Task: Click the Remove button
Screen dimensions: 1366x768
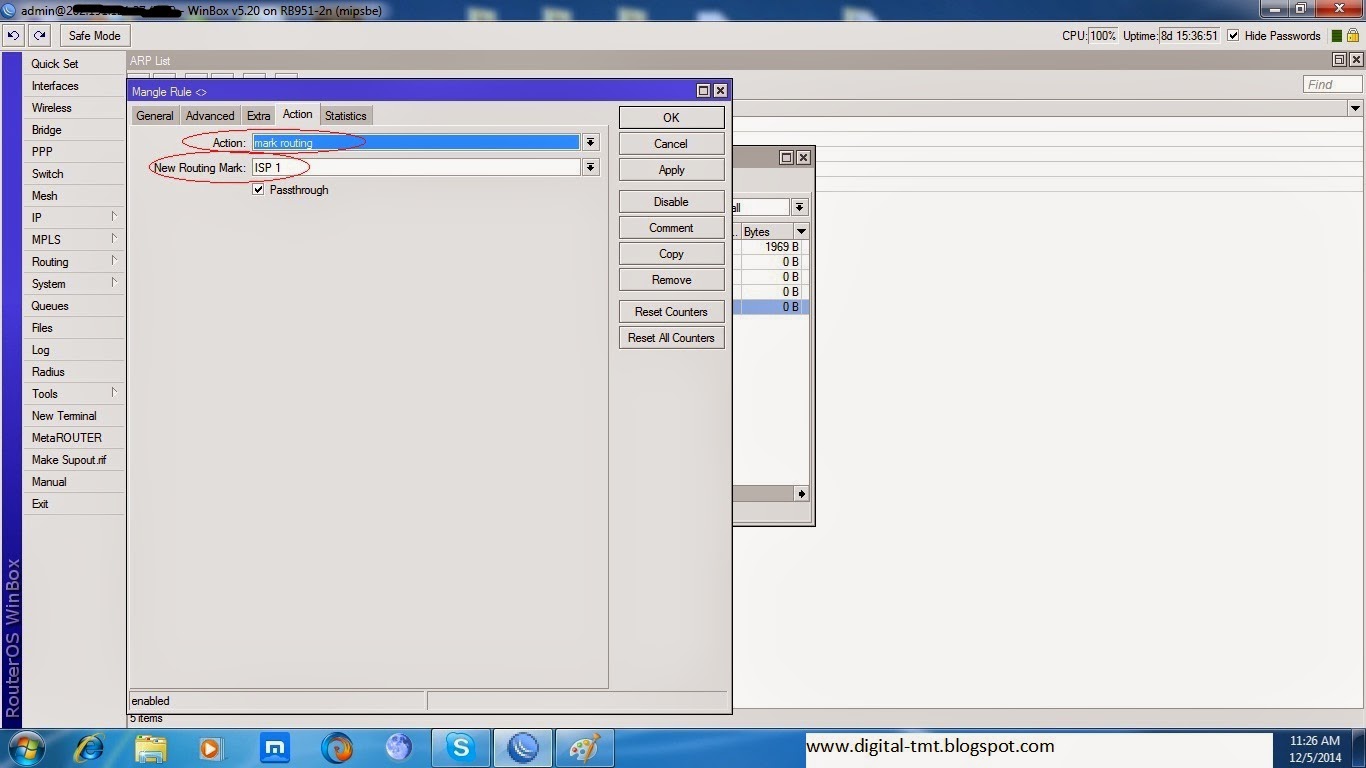Action: [671, 280]
